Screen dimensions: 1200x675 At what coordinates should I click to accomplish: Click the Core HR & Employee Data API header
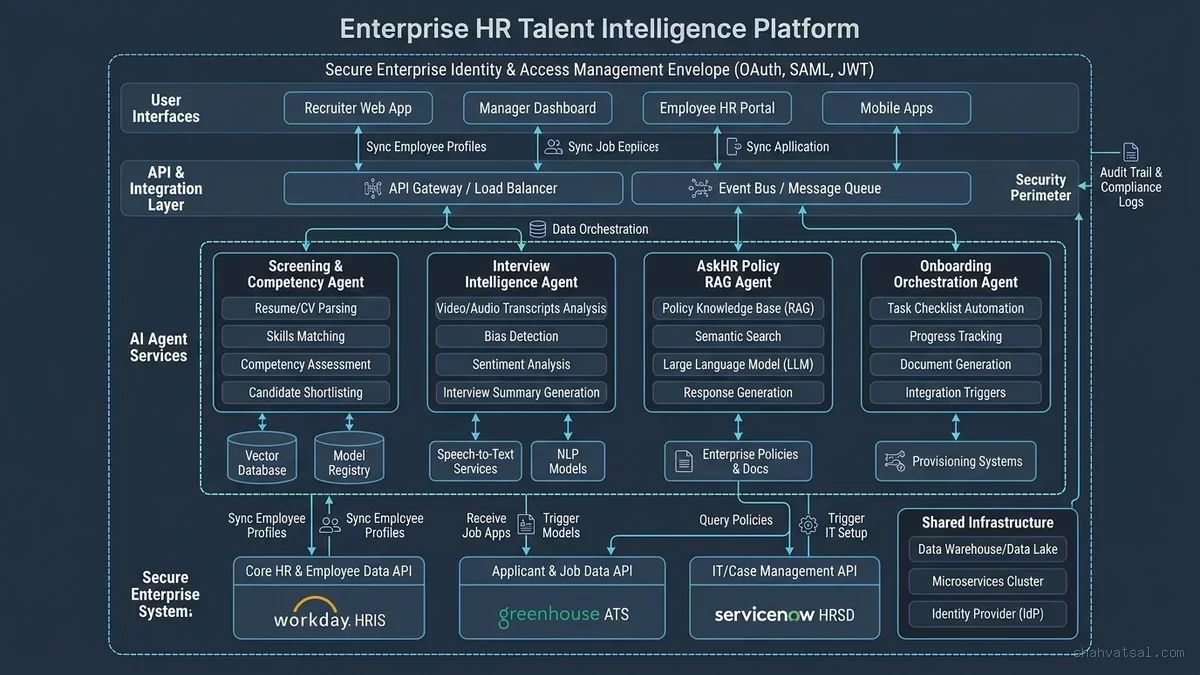point(328,571)
